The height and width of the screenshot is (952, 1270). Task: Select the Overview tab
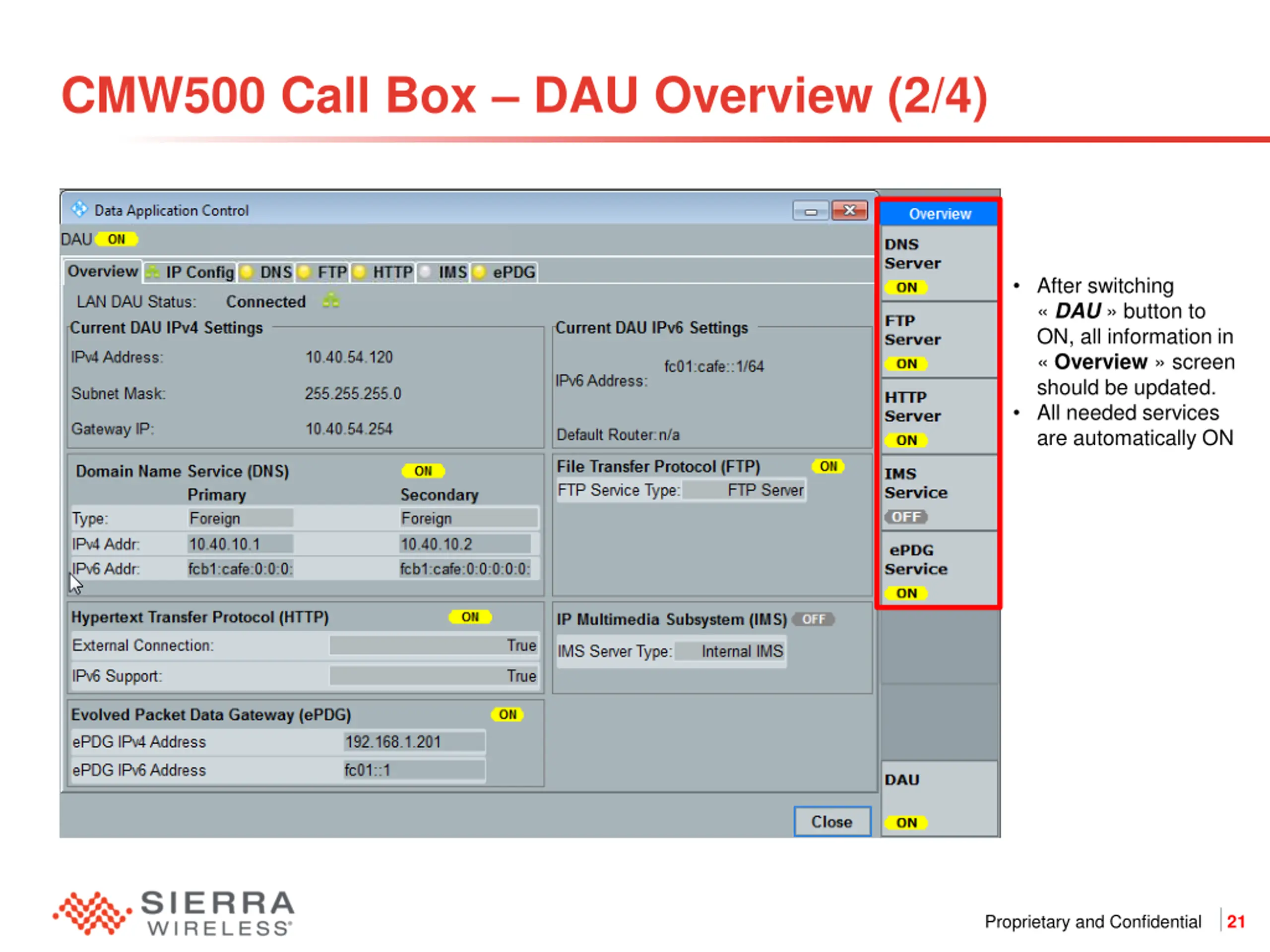click(x=103, y=271)
